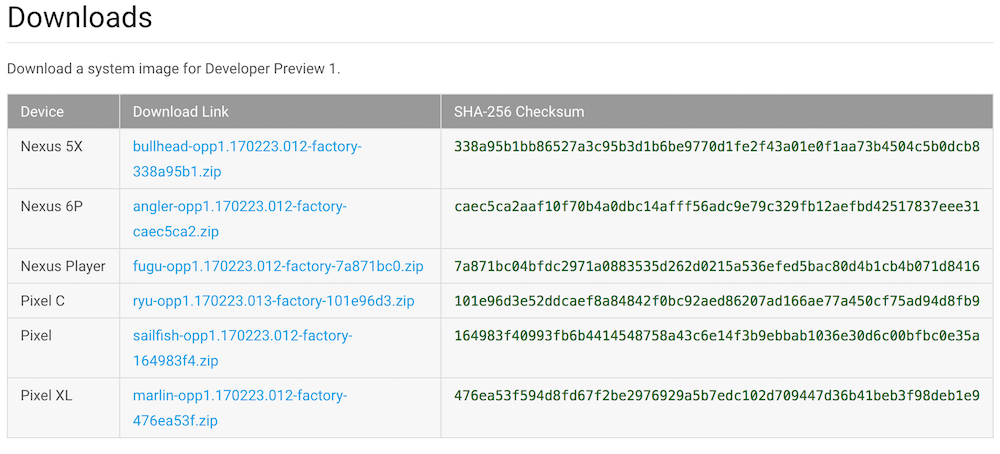Click the Pixel XL device cell
Image resolution: width=1000 pixels, height=454 pixels.
coord(47,396)
